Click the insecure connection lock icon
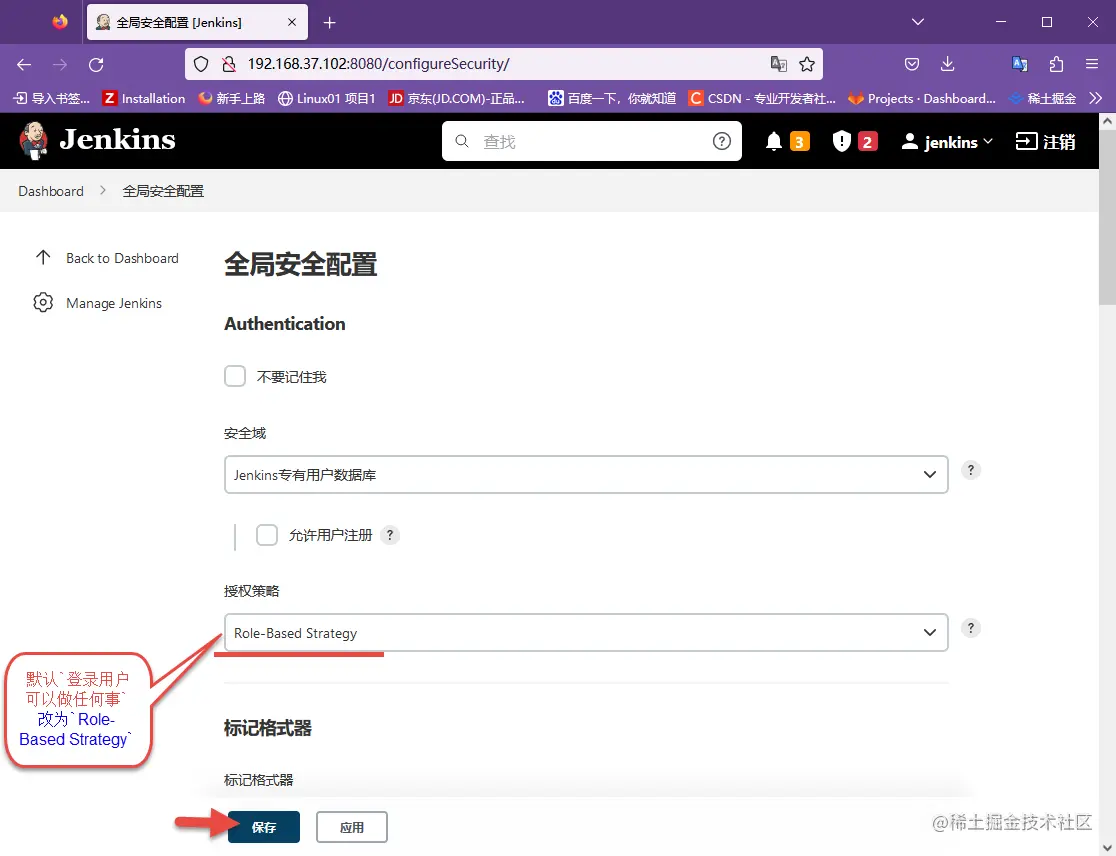The height and width of the screenshot is (856, 1116). 228,64
